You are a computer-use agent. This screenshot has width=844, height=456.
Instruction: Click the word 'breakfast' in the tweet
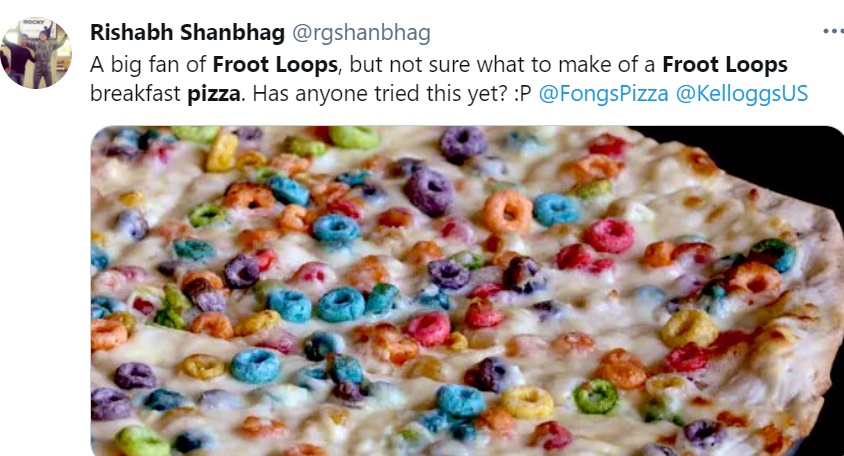[135, 94]
